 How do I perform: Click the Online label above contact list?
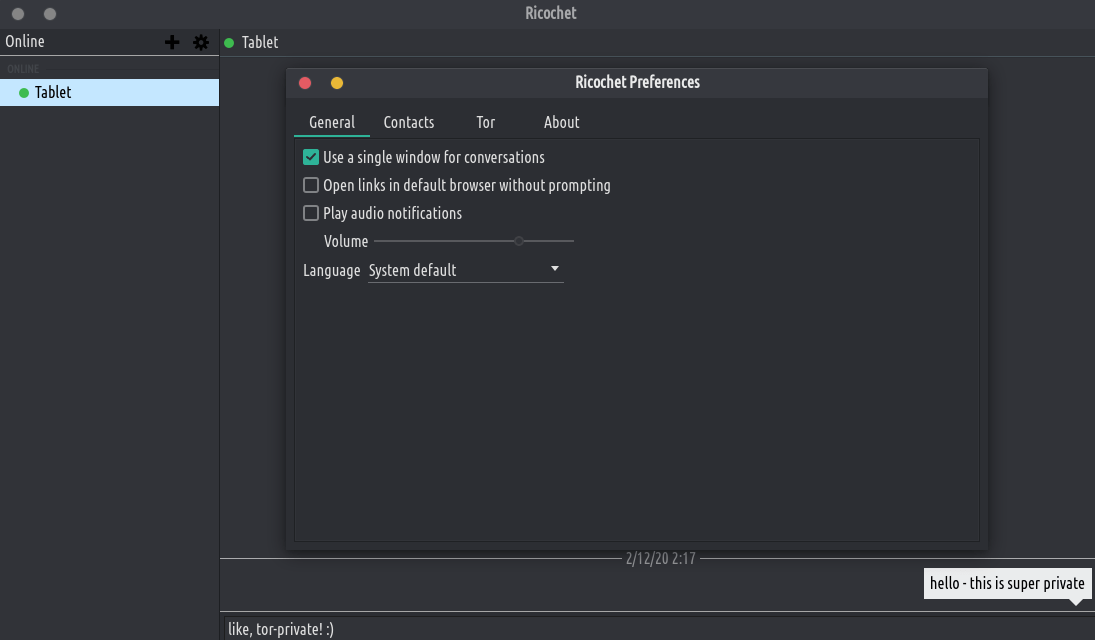[25, 41]
